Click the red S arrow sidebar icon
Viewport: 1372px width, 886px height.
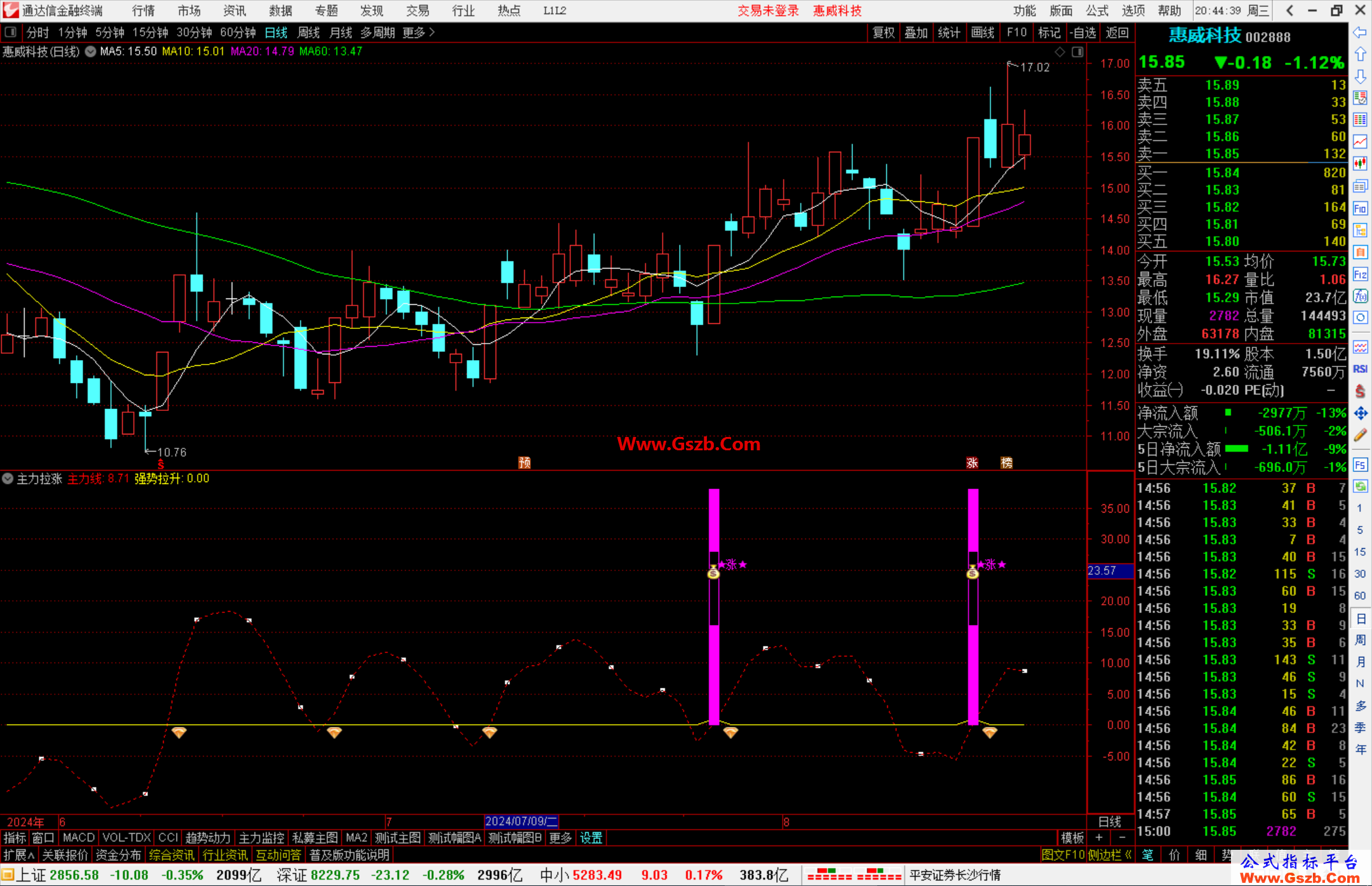(x=1360, y=391)
